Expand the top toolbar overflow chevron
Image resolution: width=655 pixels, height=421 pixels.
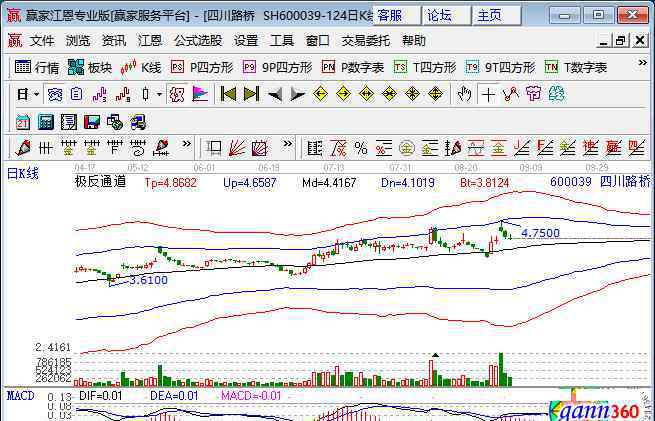pyautogui.click(x=642, y=63)
